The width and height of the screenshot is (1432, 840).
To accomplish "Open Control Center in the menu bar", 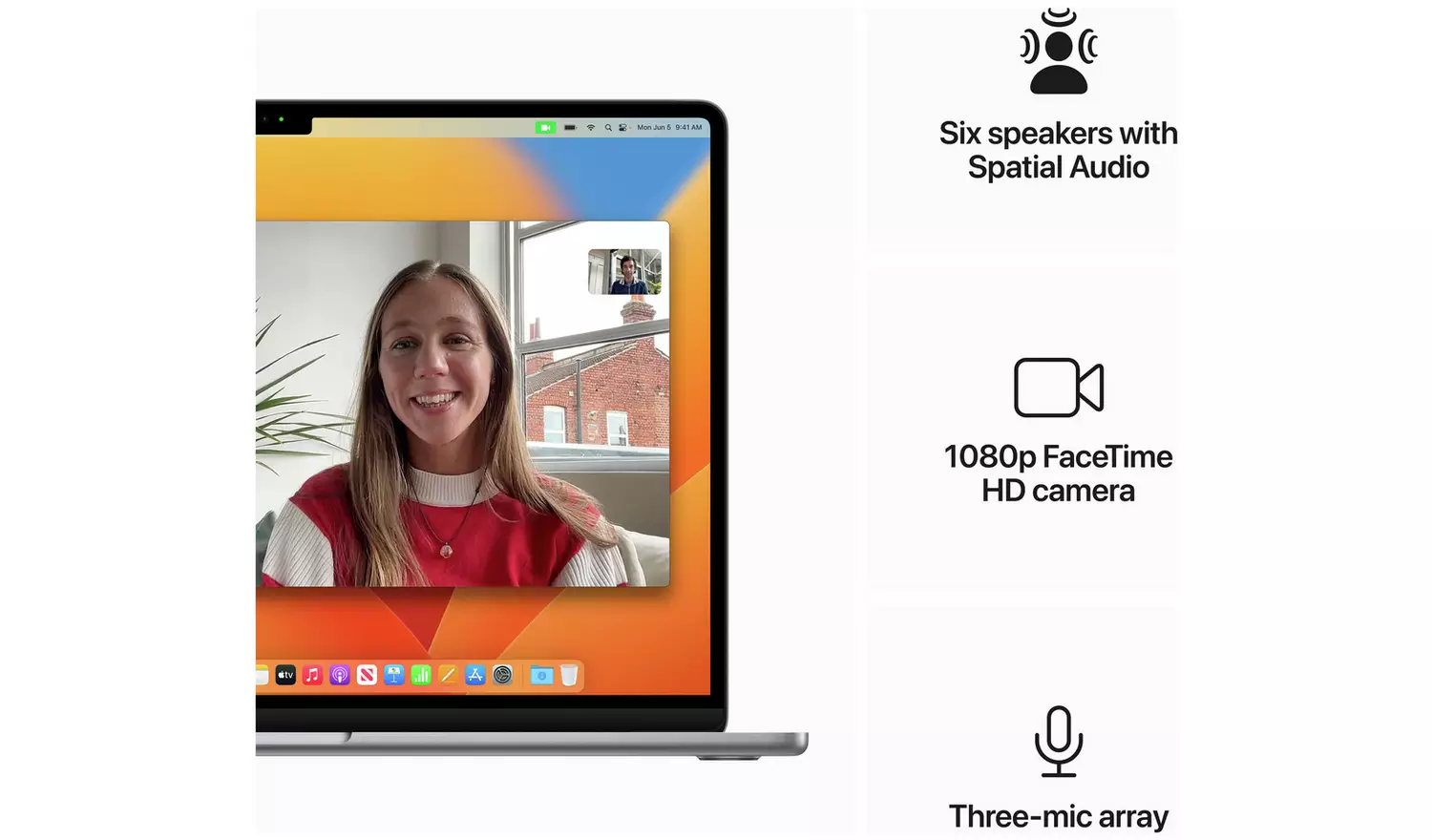I will tap(623, 127).
